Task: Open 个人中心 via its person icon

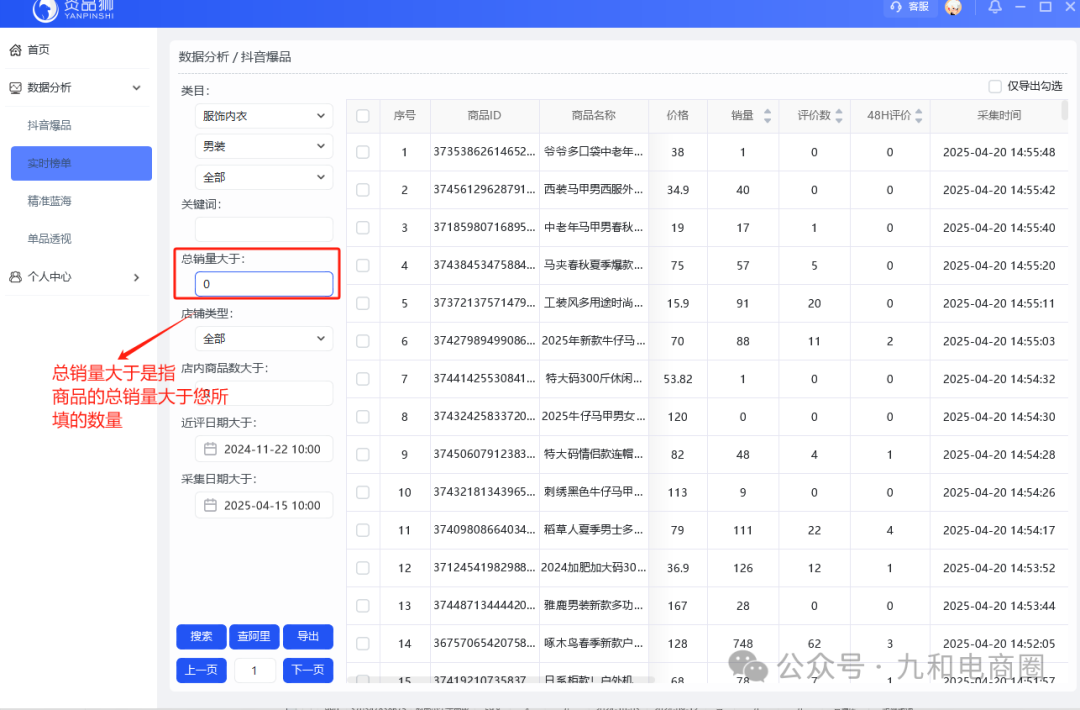Action: point(14,277)
